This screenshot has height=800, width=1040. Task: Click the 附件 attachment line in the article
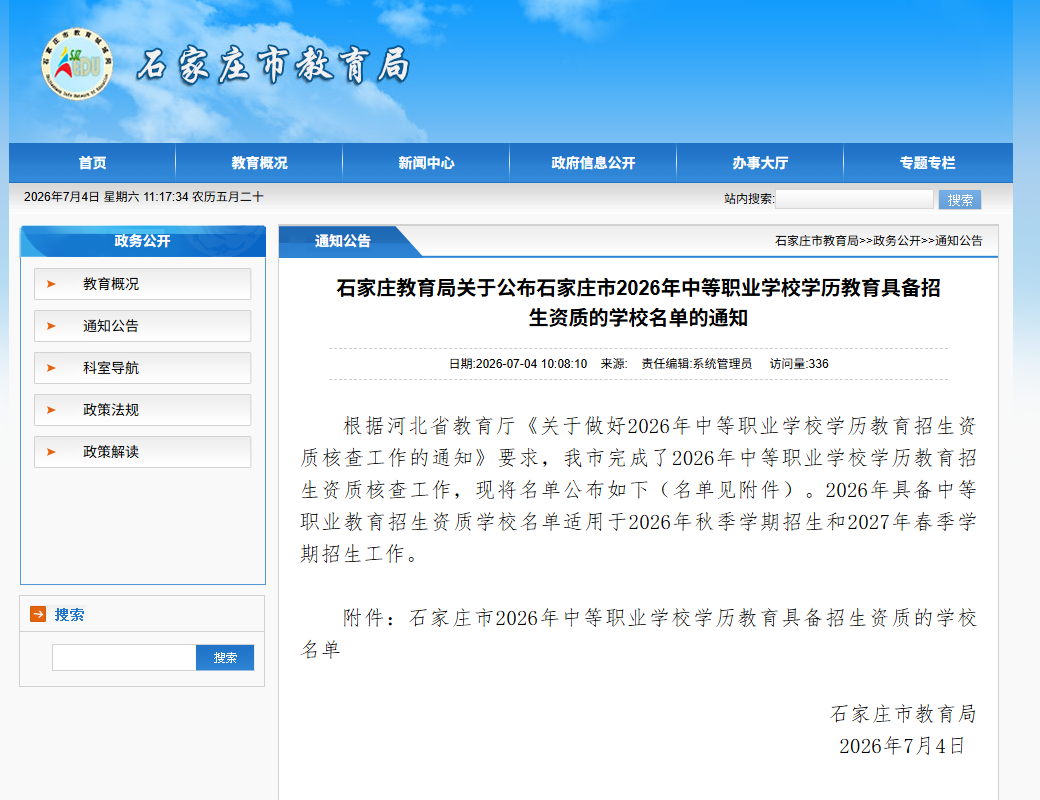pos(638,633)
